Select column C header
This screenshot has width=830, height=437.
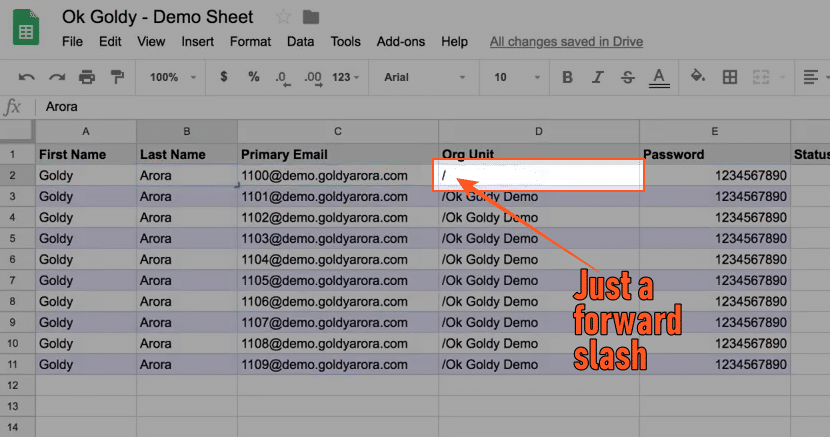coord(338,131)
